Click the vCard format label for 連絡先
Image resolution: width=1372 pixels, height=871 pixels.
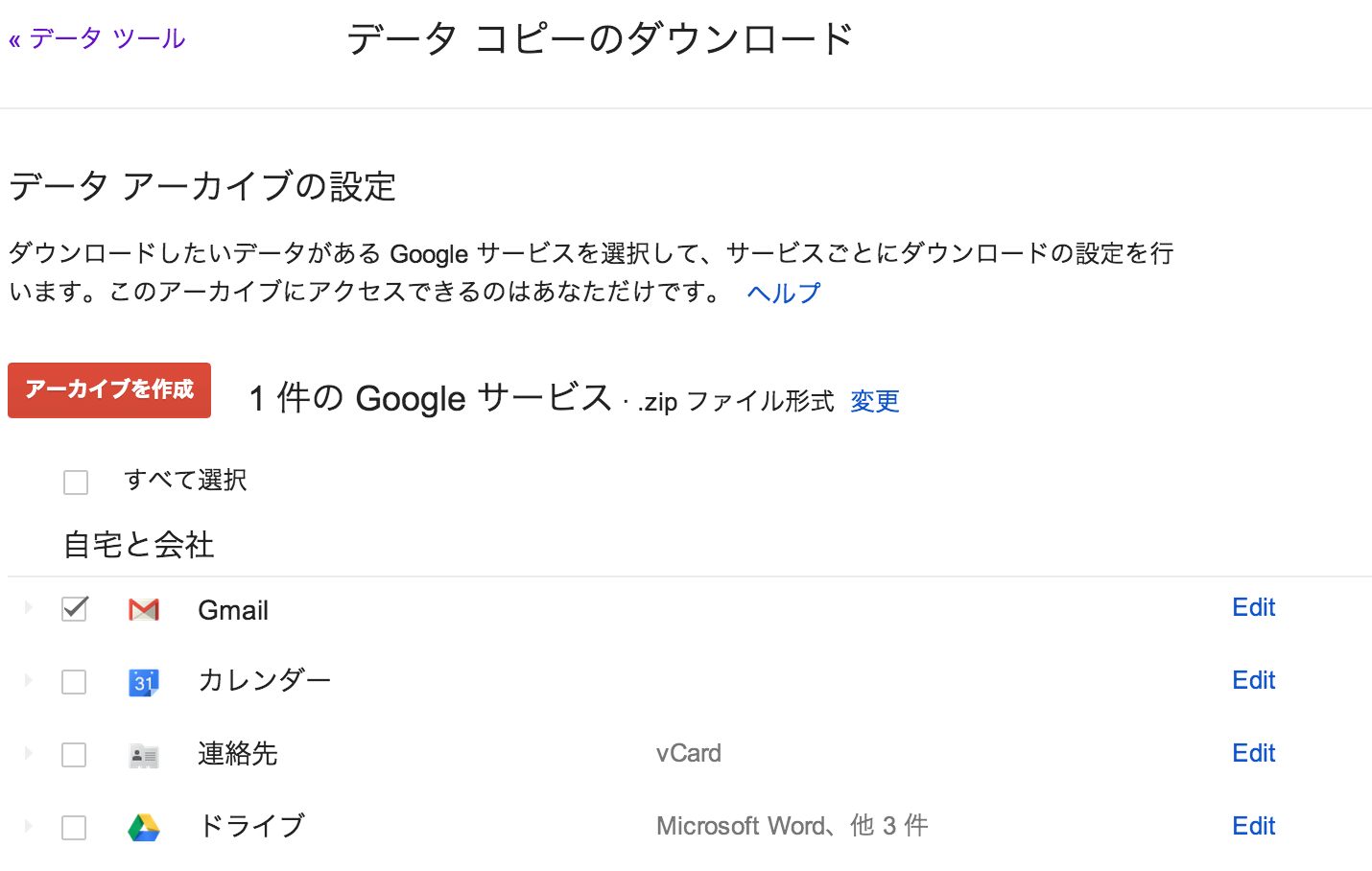[689, 753]
